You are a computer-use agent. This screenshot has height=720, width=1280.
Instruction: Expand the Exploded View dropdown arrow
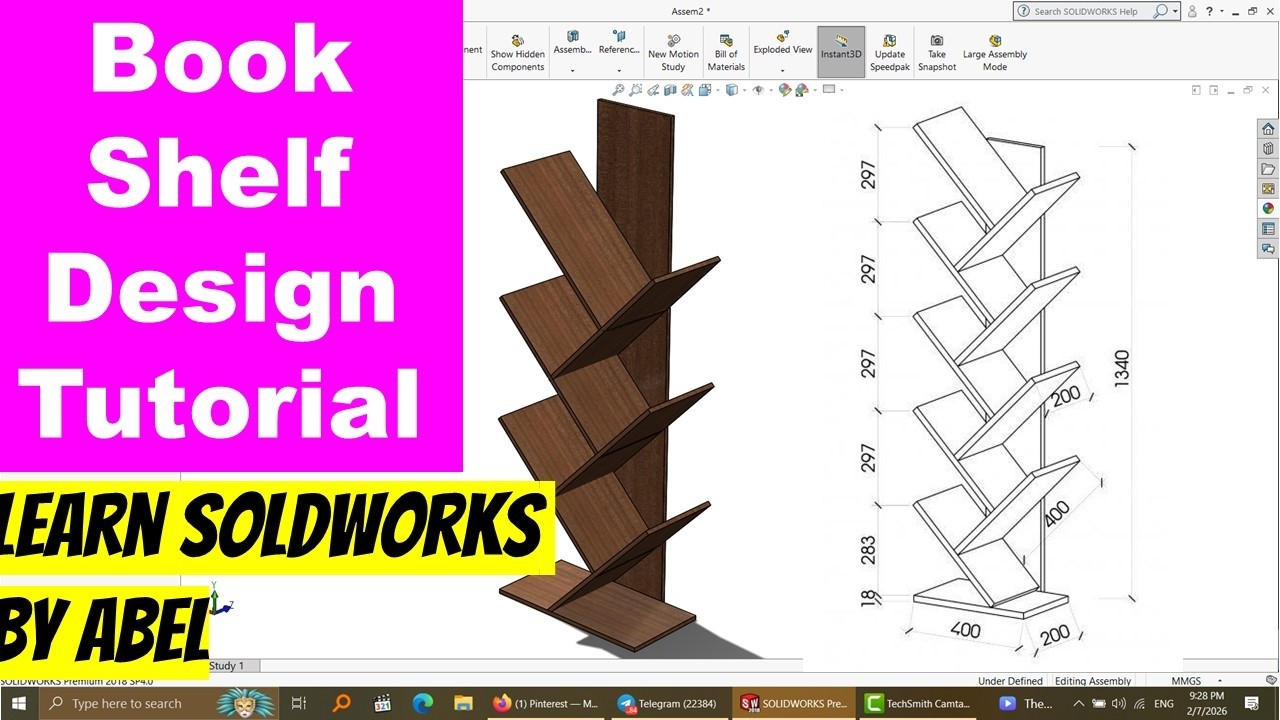pos(783,71)
